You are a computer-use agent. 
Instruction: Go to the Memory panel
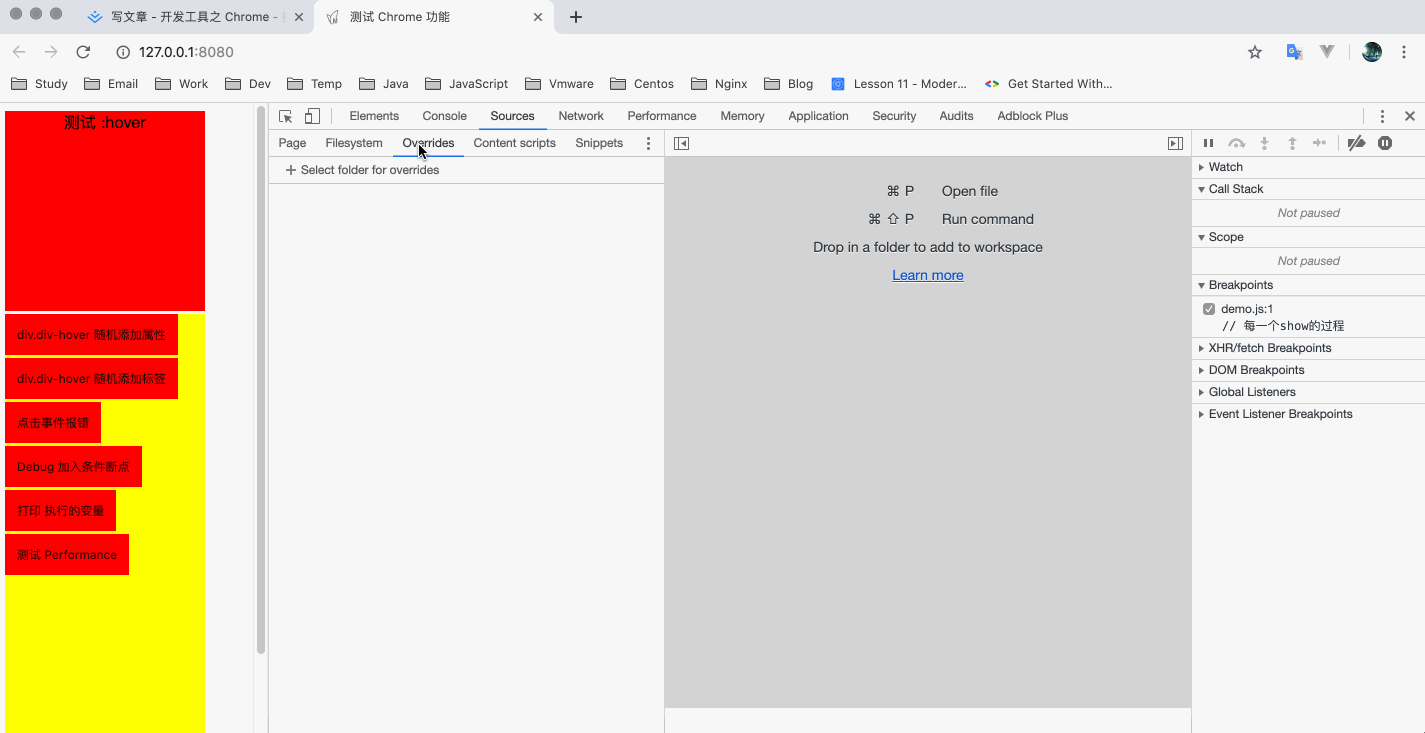point(742,116)
